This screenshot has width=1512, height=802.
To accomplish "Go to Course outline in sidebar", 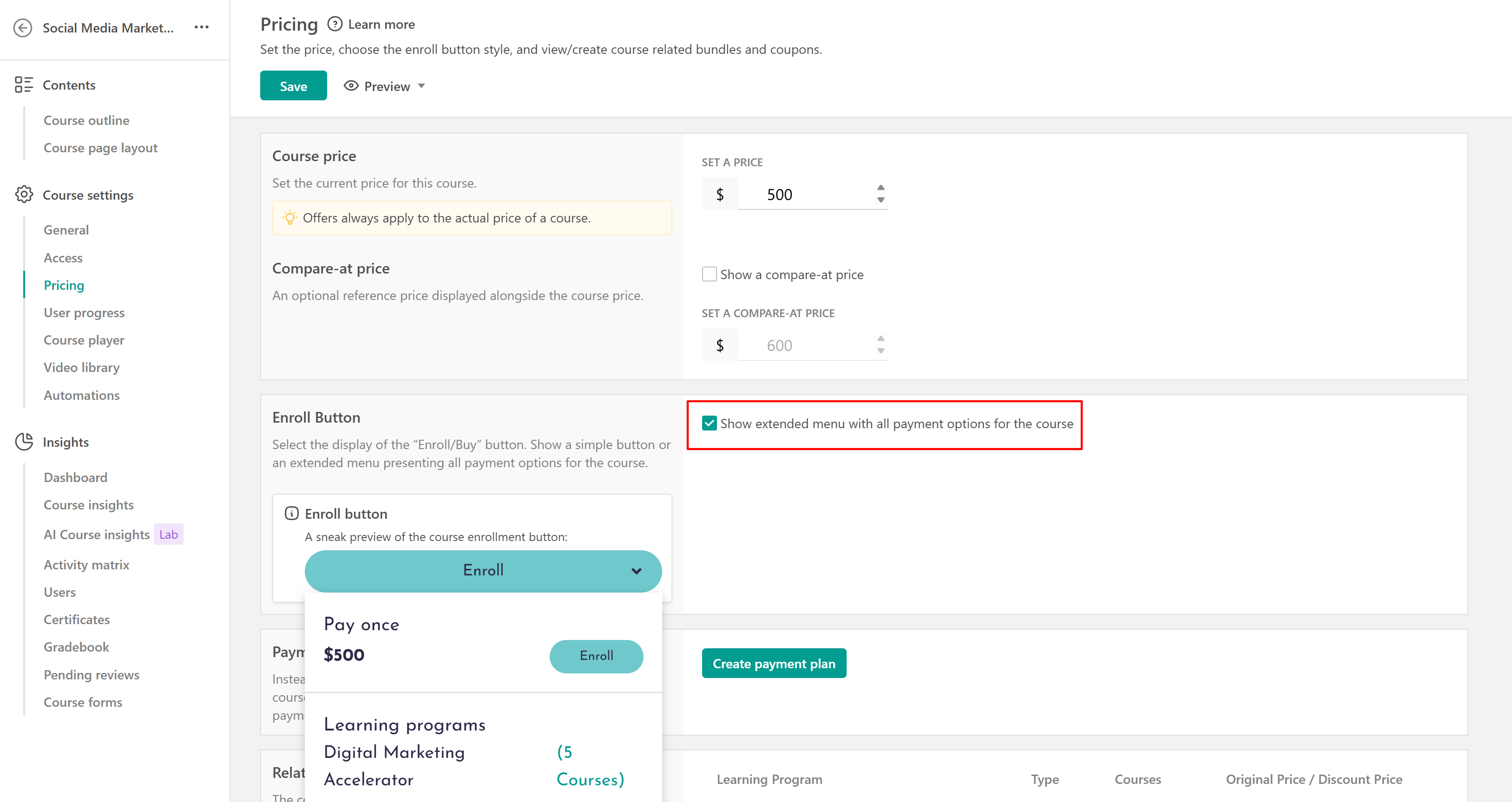I will click(86, 120).
